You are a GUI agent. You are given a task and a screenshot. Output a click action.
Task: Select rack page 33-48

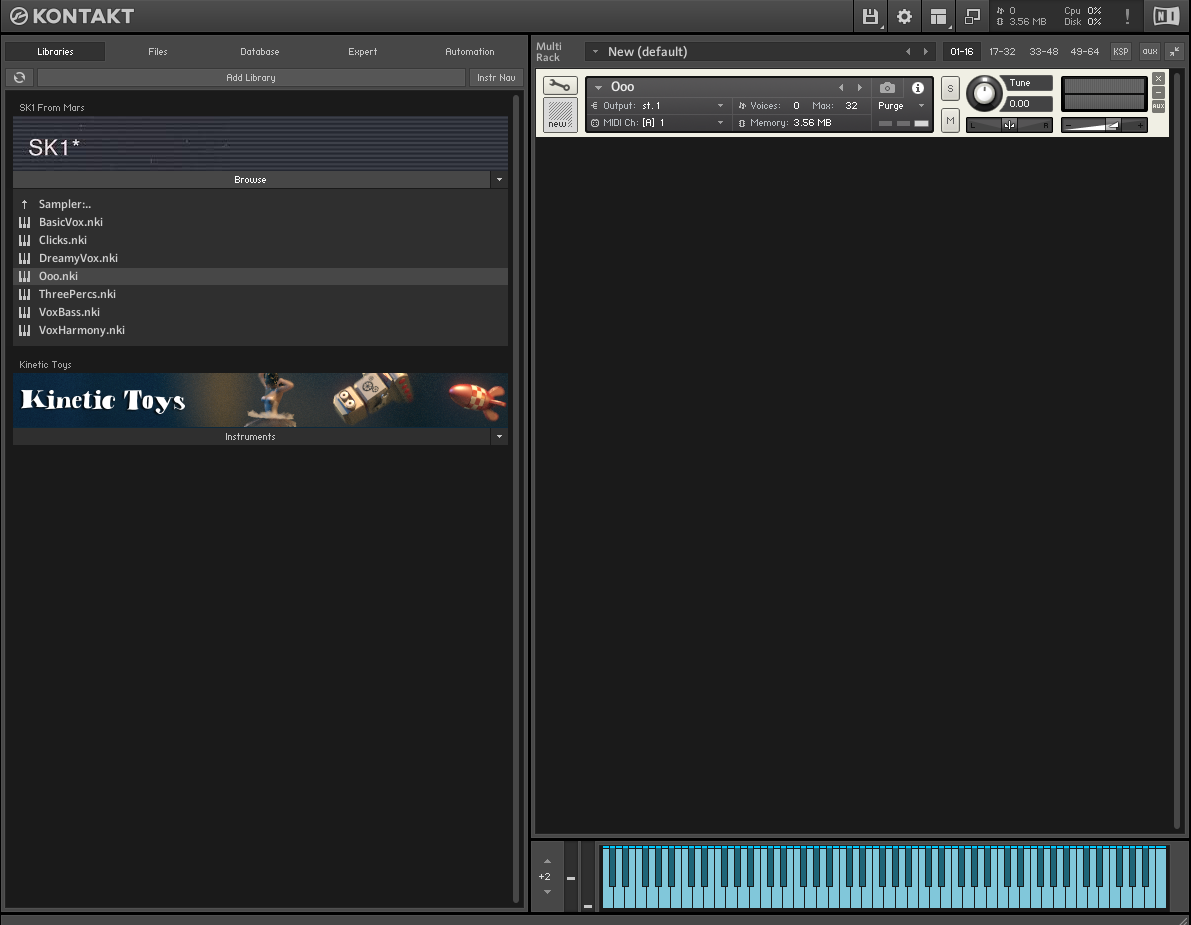[x=1044, y=52]
